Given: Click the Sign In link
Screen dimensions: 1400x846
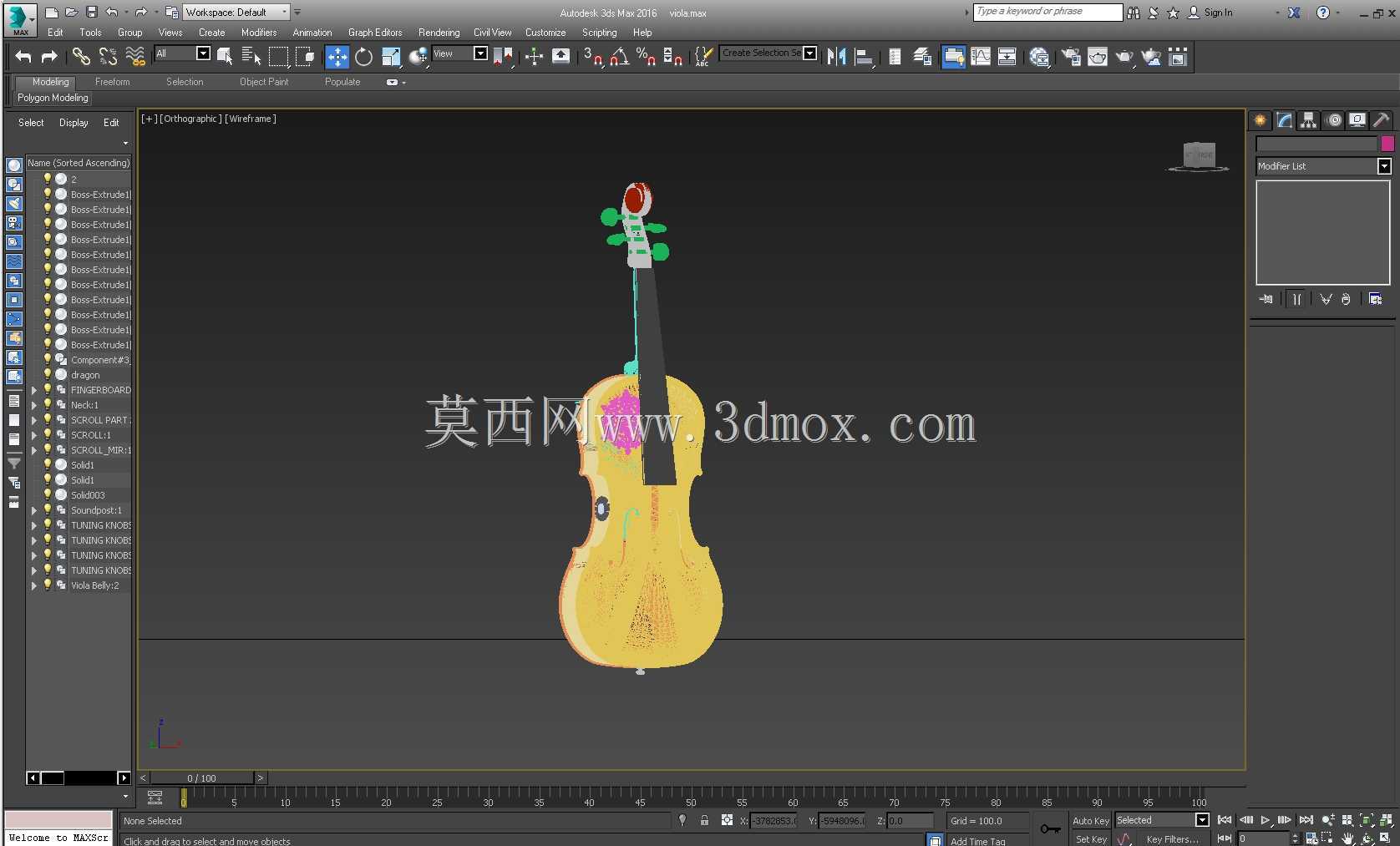Looking at the screenshot, I should (1218, 13).
